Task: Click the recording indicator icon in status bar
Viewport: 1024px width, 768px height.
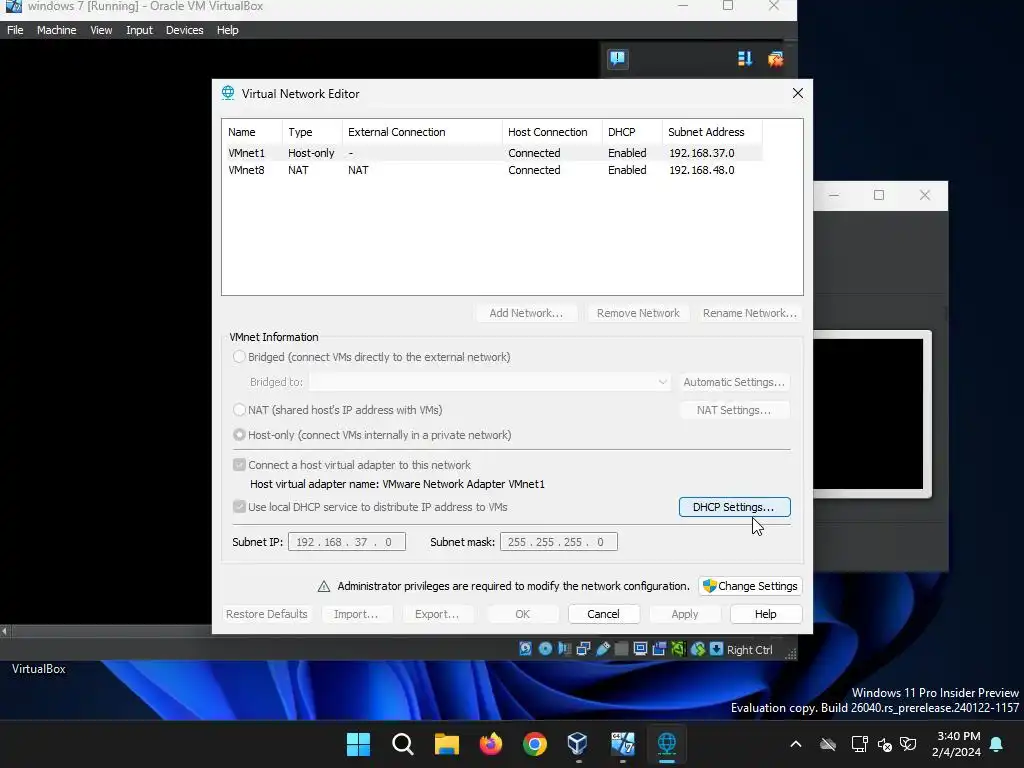Action: tap(660, 649)
